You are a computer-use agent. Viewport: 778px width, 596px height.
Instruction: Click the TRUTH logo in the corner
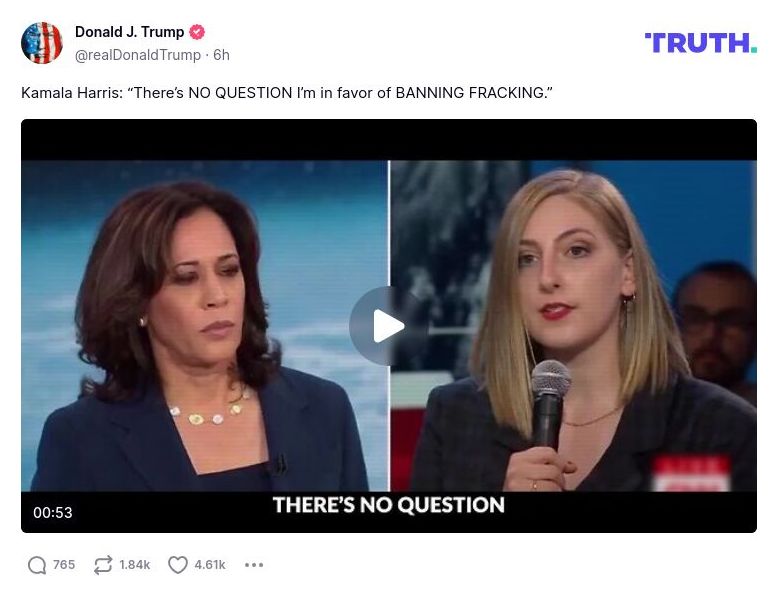tap(701, 43)
